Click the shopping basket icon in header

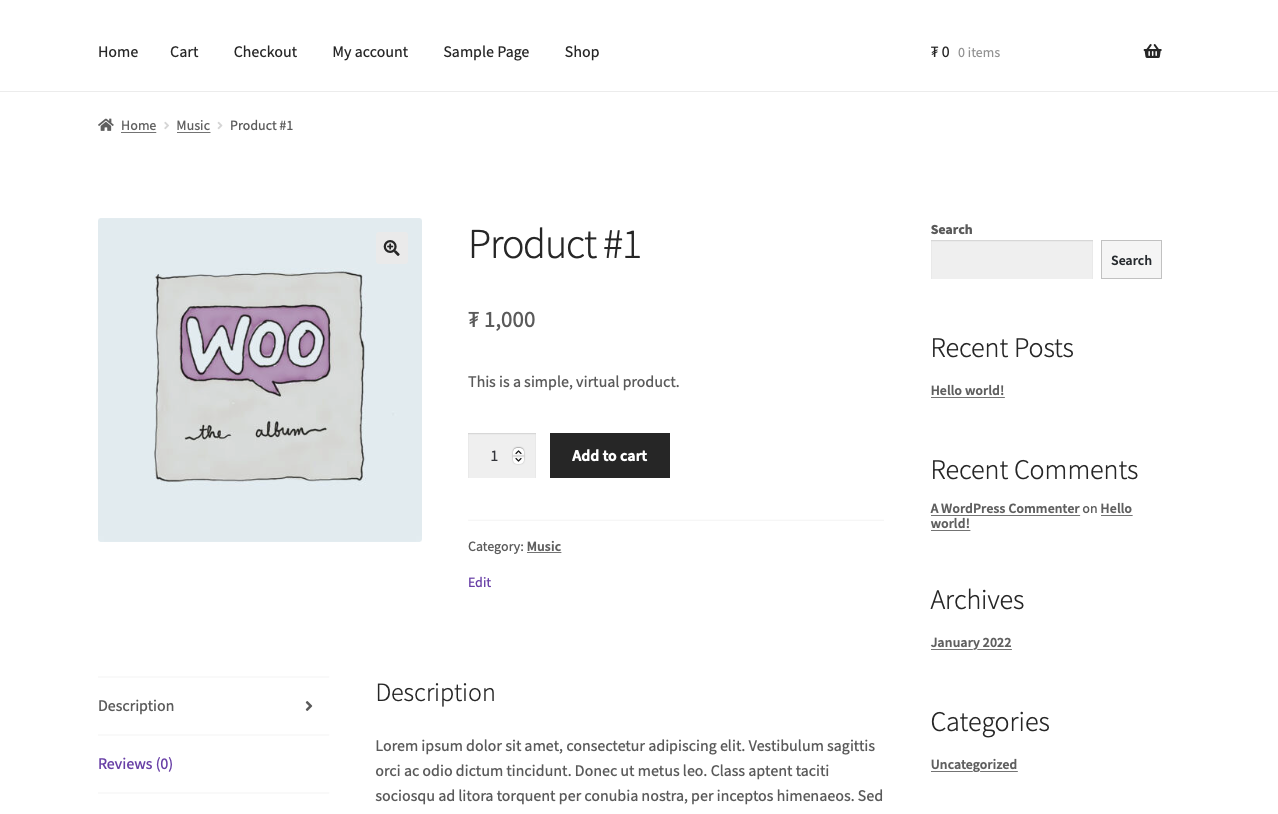tap(1152, 51)
